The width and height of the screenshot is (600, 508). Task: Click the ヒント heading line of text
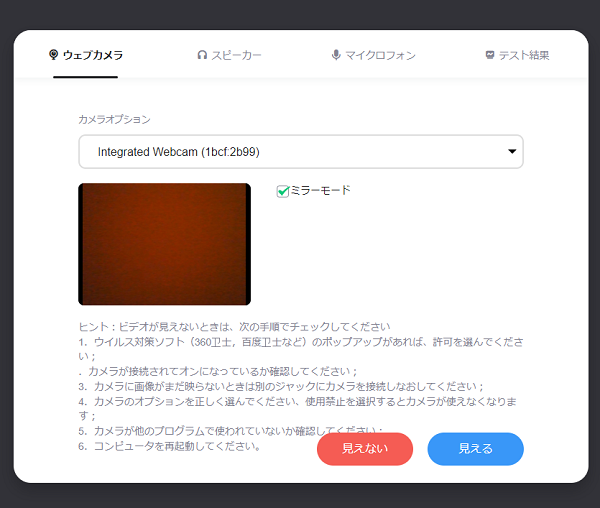[234, 327]
